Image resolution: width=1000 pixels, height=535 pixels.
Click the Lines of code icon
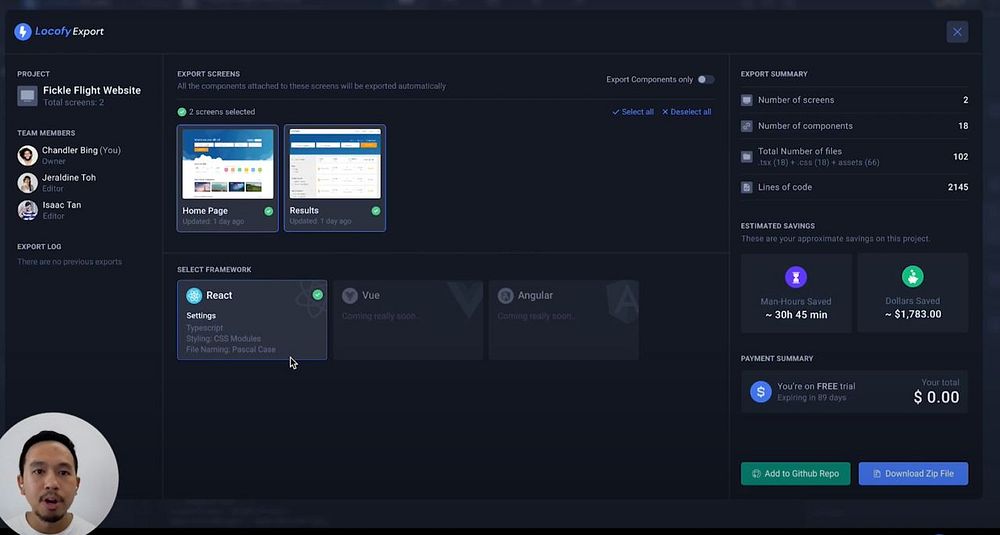click(747, 187)
